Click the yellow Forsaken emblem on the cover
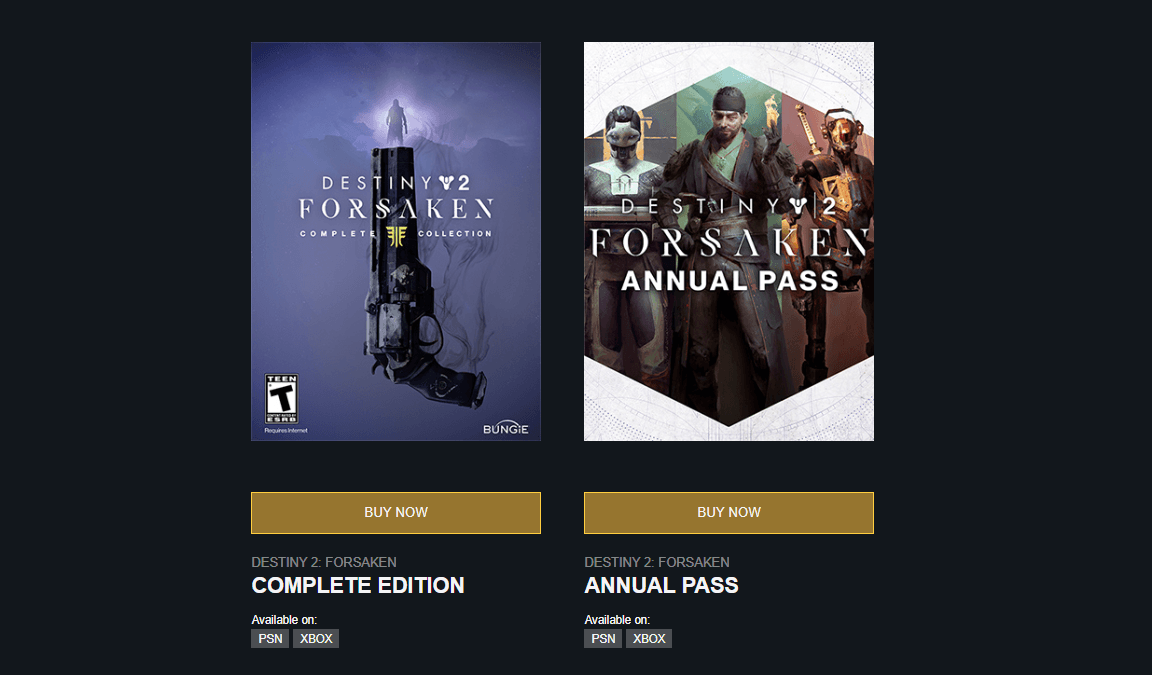Image resolution: width=1152 pixels, height=675 pixels. click(x=396, y=234)
